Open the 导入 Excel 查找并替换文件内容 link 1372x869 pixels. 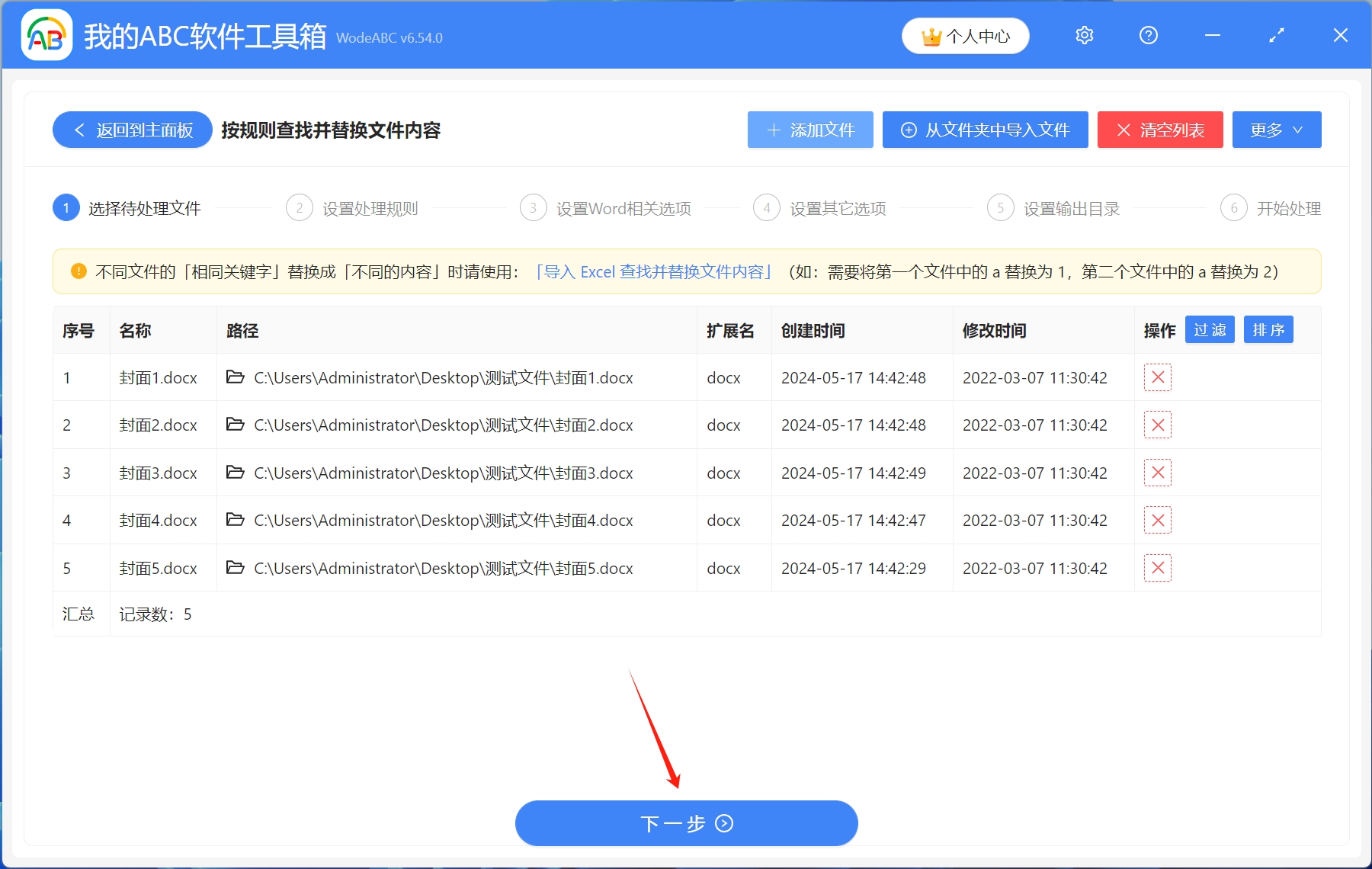654,271
